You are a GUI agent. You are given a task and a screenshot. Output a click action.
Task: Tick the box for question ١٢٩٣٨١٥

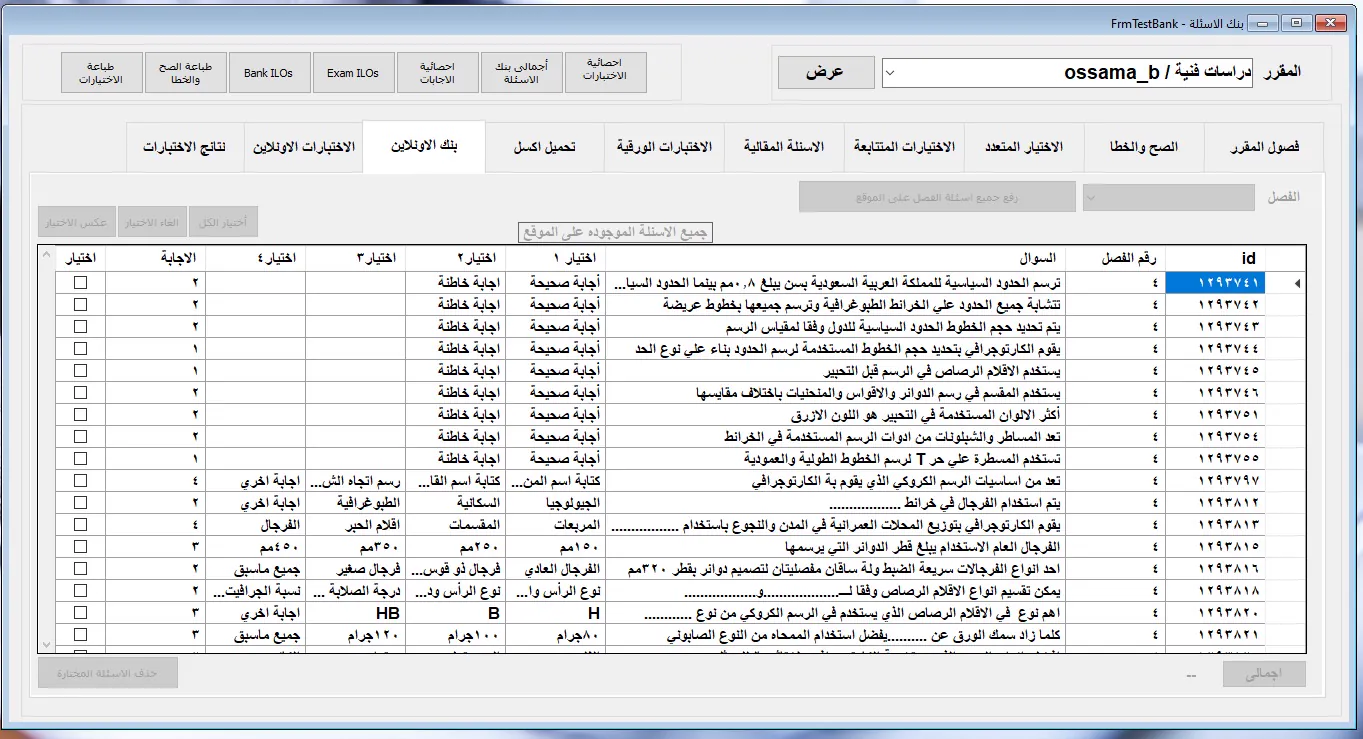81,547
